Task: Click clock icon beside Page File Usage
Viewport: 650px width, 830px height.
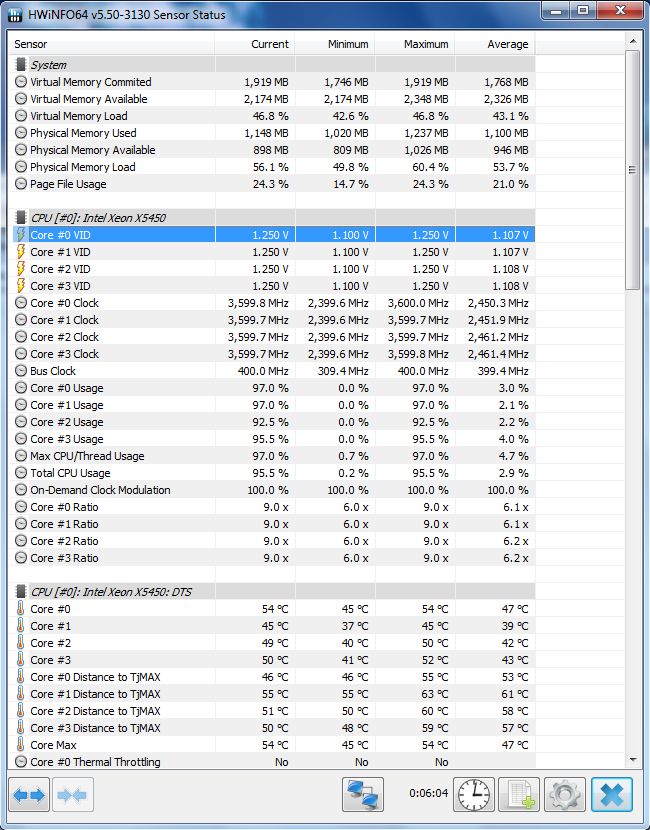Action: coord(21,184)
